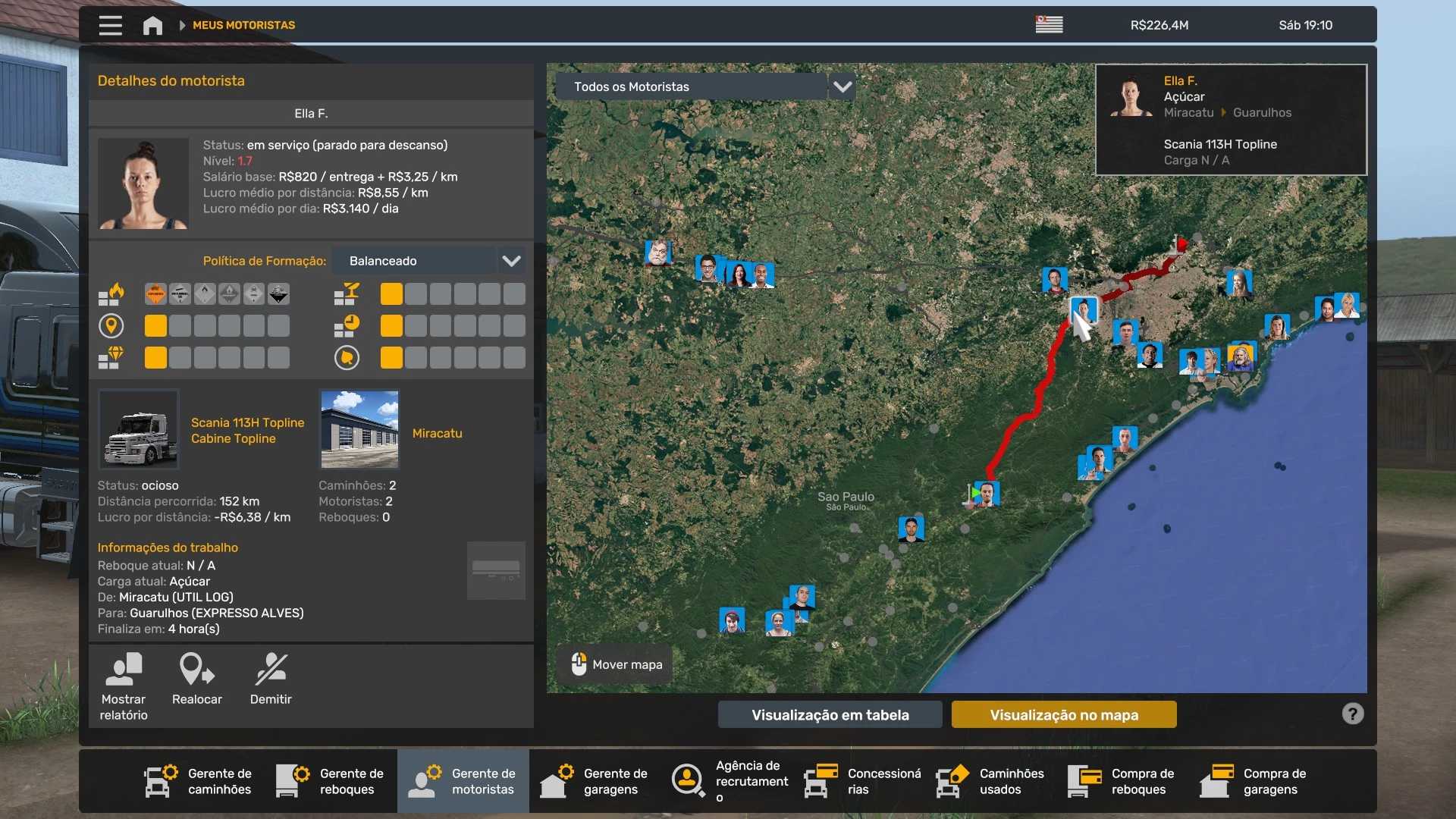Image resolution: width=1456 pixels, height=819 pixels.
Task: Select Visualização no mapa view
Action: [1063, 714]
